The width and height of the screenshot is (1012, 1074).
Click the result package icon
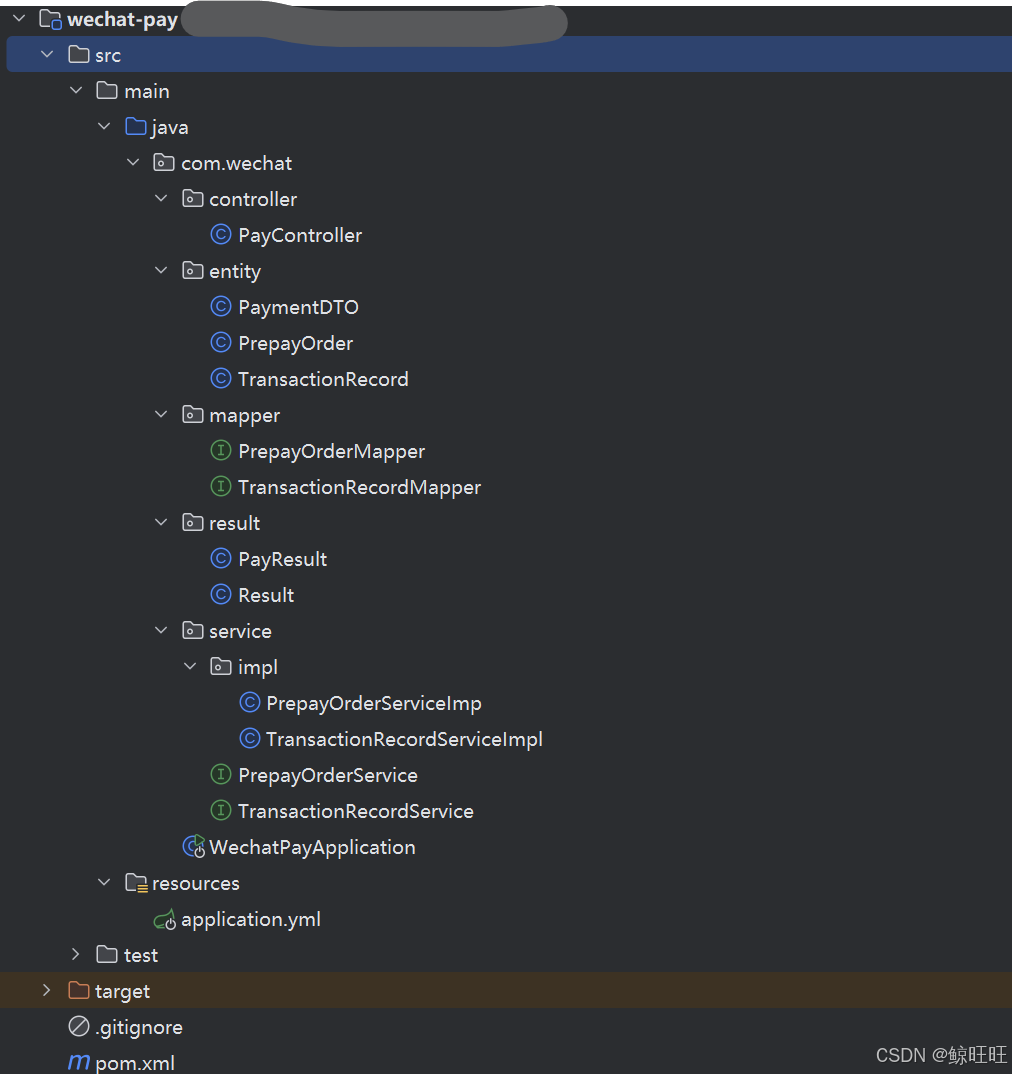(x=193, y=523)
